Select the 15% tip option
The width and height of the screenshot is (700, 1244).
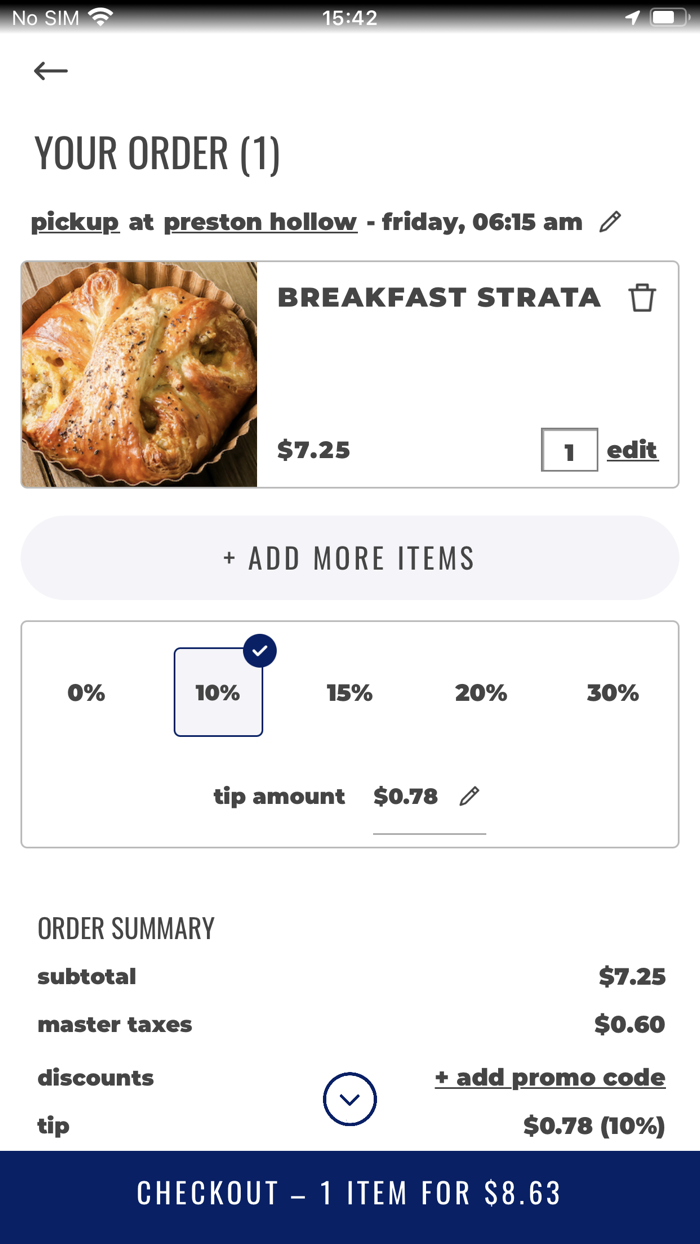[349, 693]
